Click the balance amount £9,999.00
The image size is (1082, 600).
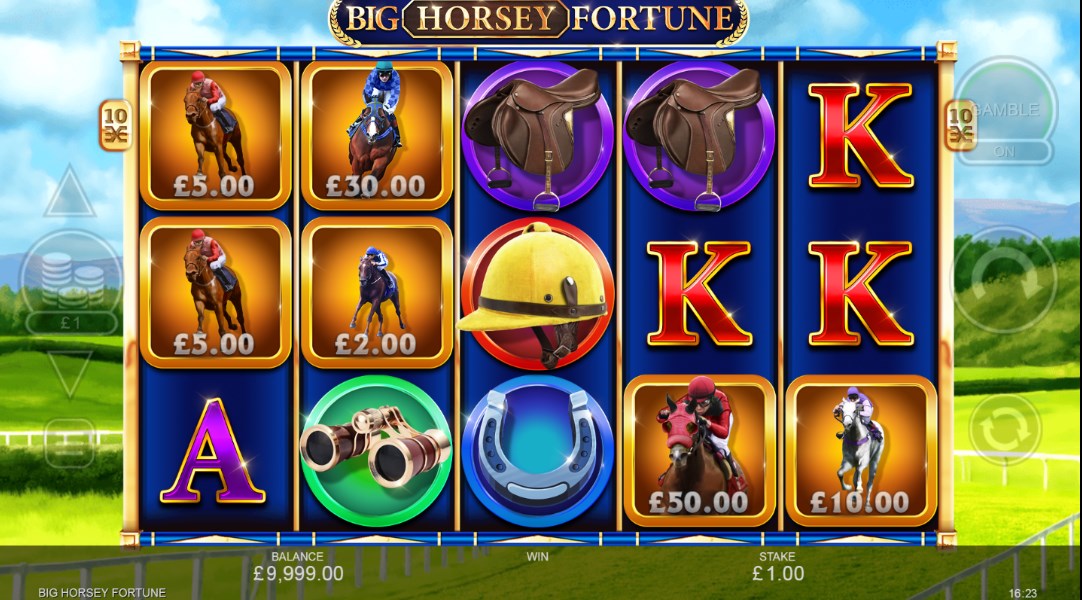click(x=298, y=573)
